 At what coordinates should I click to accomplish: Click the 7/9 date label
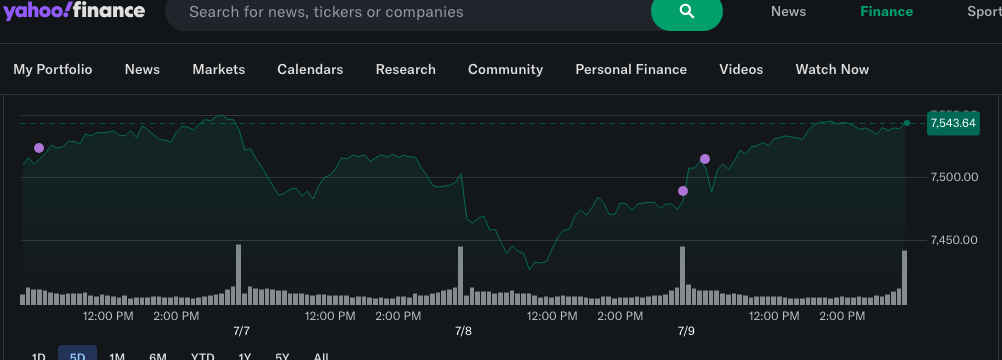point(686,331)
